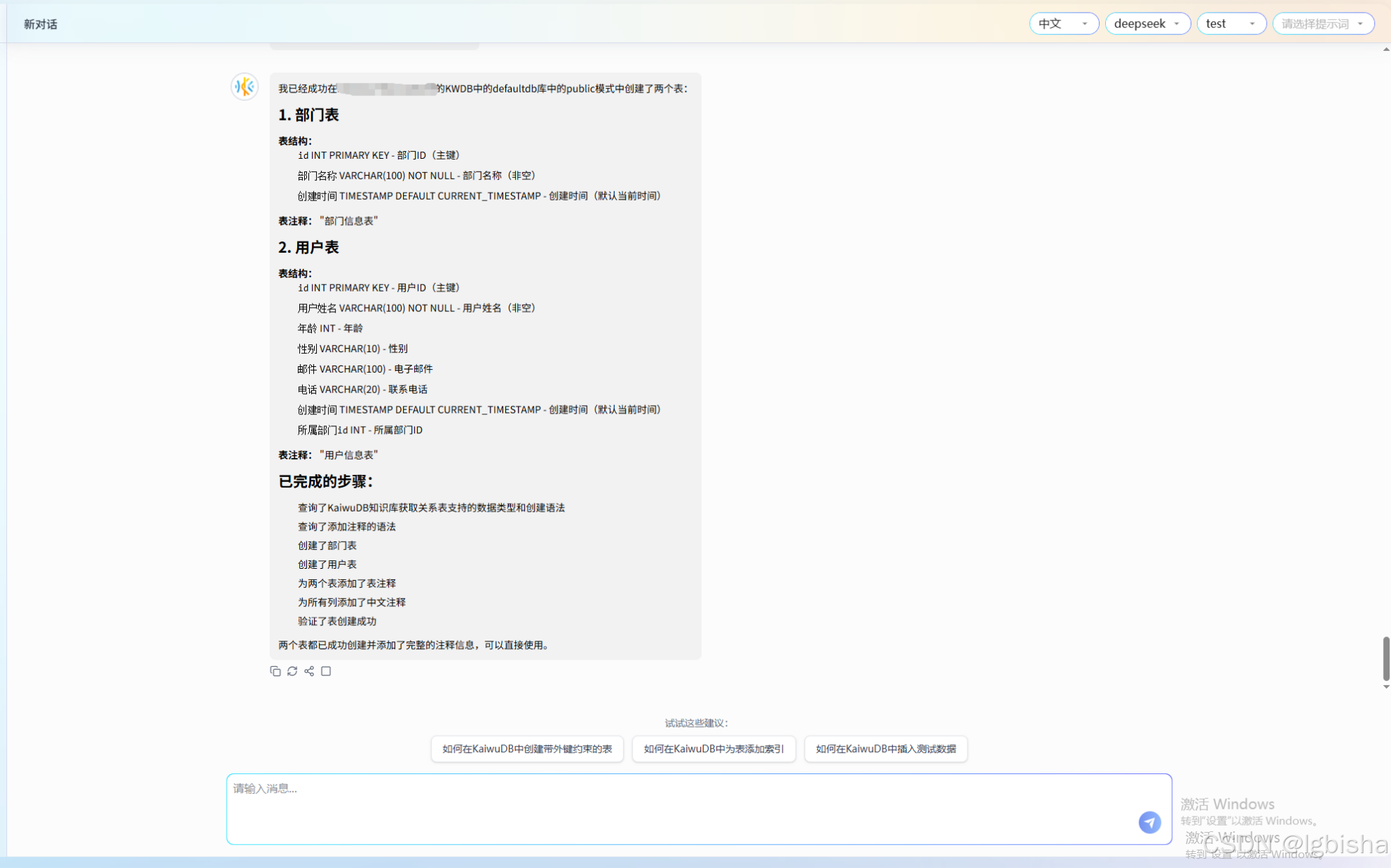Viewport: 1391px width, 868px height.
Task: Open the 中文 language dropdown
Action: (1063, 24)
